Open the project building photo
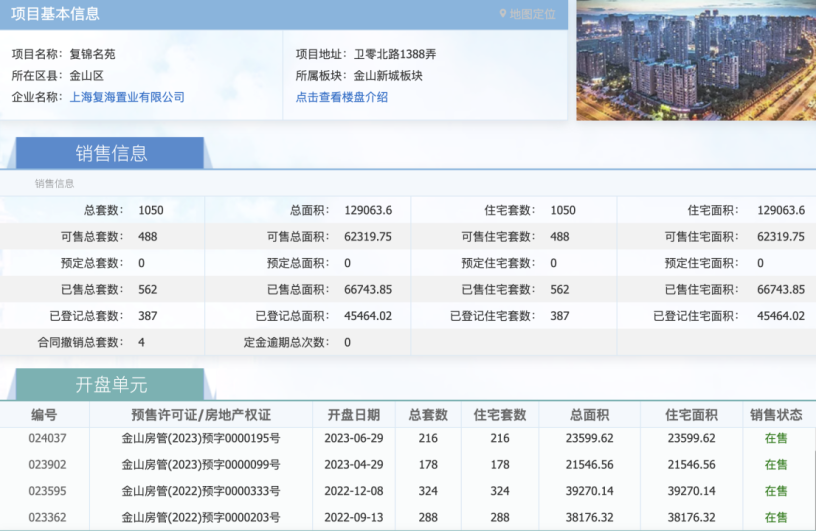 click(695, 60)
